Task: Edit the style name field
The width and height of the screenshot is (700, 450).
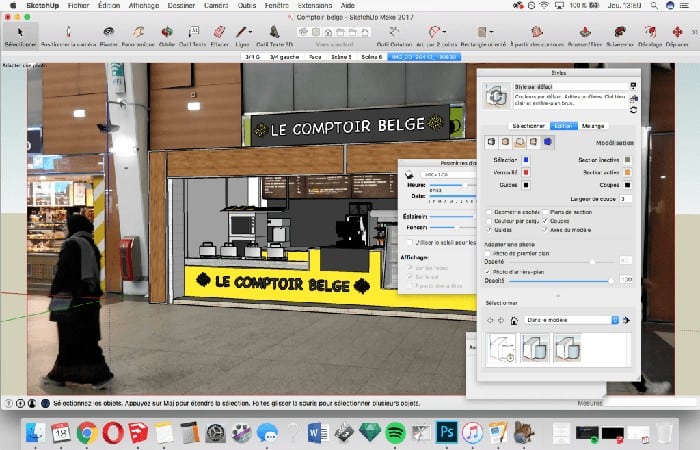Action: click(571, 87)
